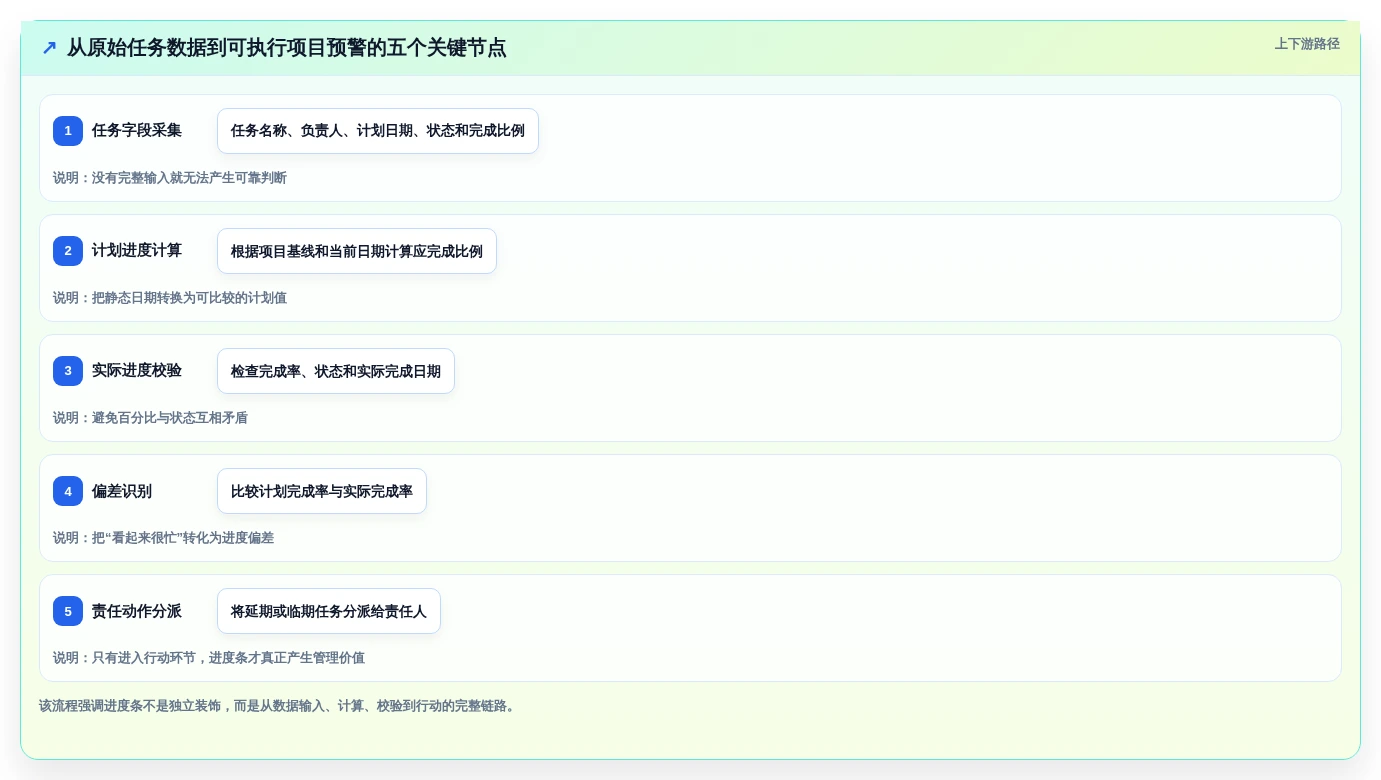
Task: Click the step 4 number badge
Action: (68, 491)
